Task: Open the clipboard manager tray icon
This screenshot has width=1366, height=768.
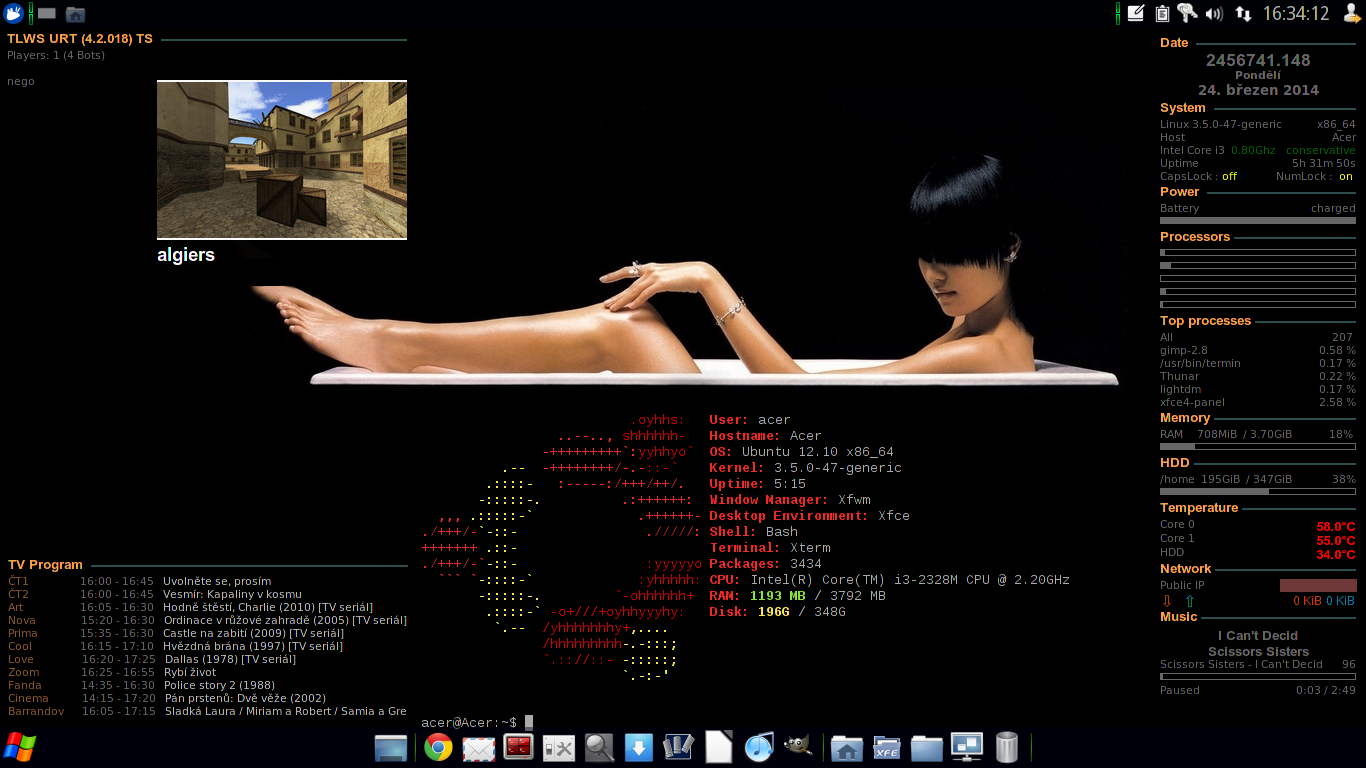Action: (1162, 14)
